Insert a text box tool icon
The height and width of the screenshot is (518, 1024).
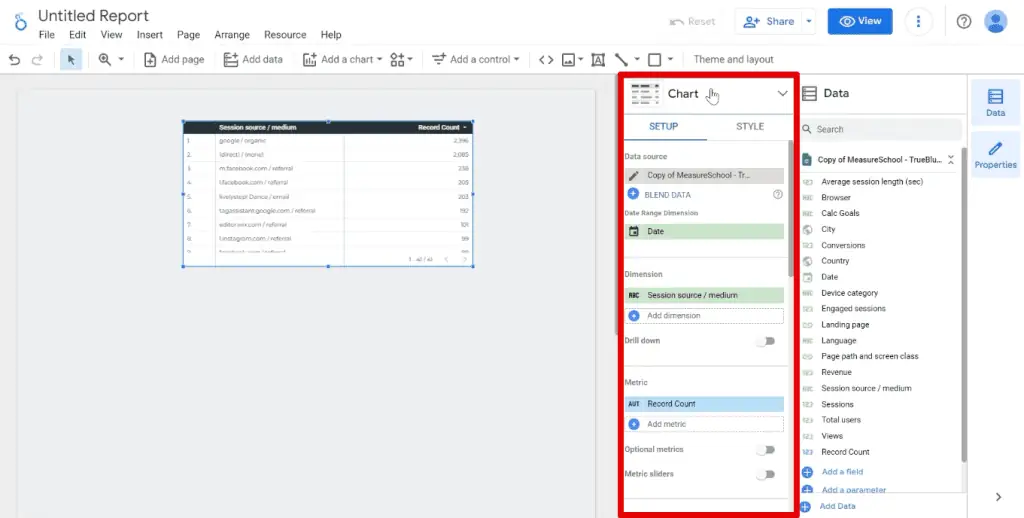tap(598, 60)
